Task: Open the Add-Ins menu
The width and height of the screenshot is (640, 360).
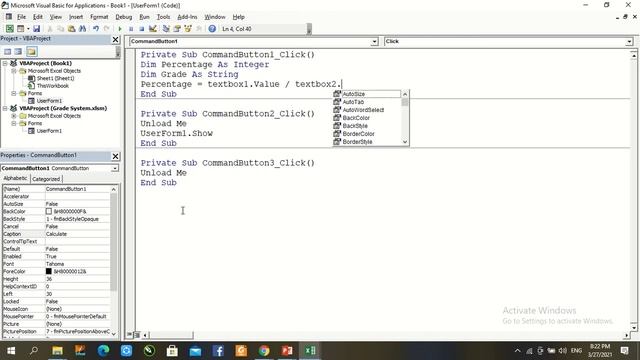Action: [x=187, y=17]
